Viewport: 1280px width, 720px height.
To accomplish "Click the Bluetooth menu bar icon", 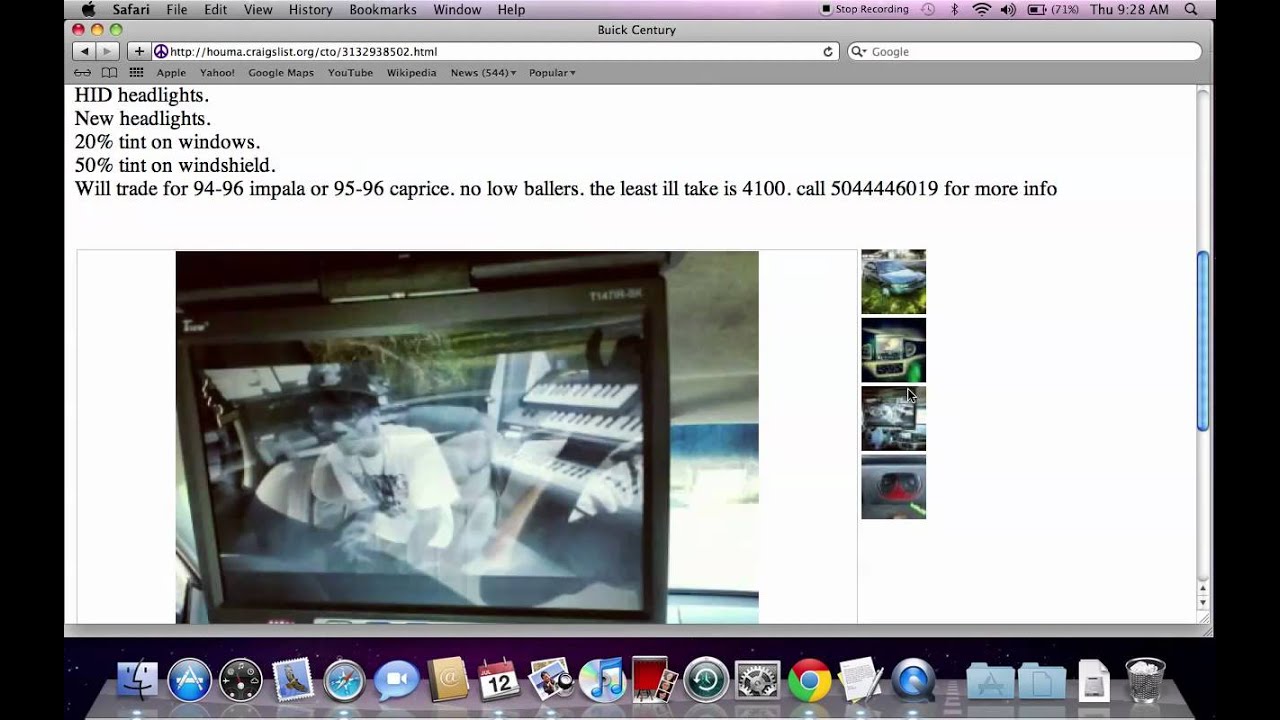I will [955, 10].
